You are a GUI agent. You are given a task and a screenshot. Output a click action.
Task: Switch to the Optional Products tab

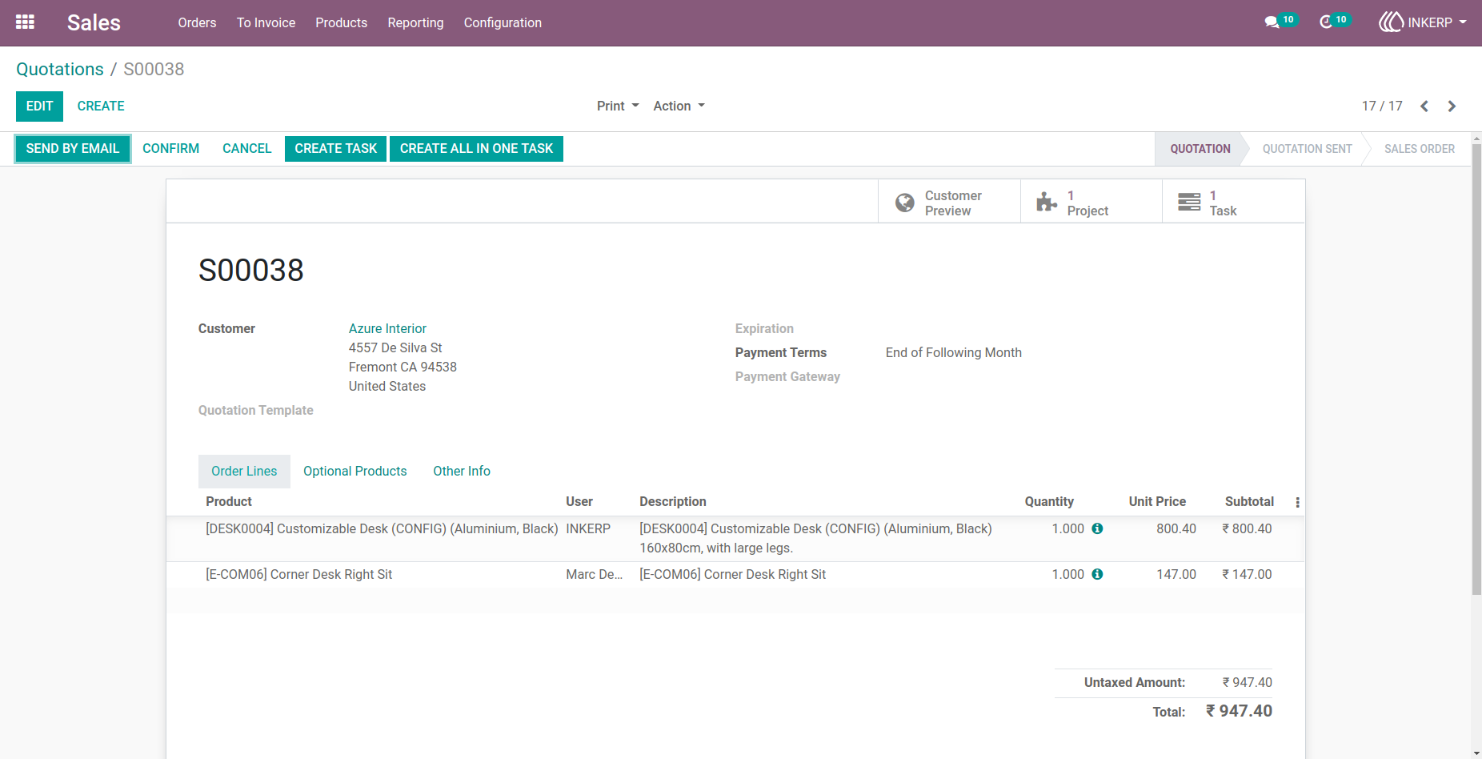355,471
